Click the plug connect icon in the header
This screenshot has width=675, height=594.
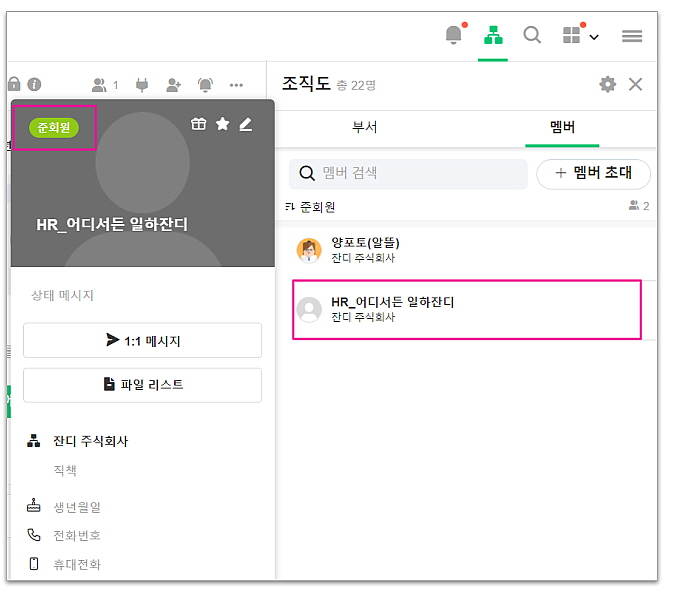coord(142,85)
